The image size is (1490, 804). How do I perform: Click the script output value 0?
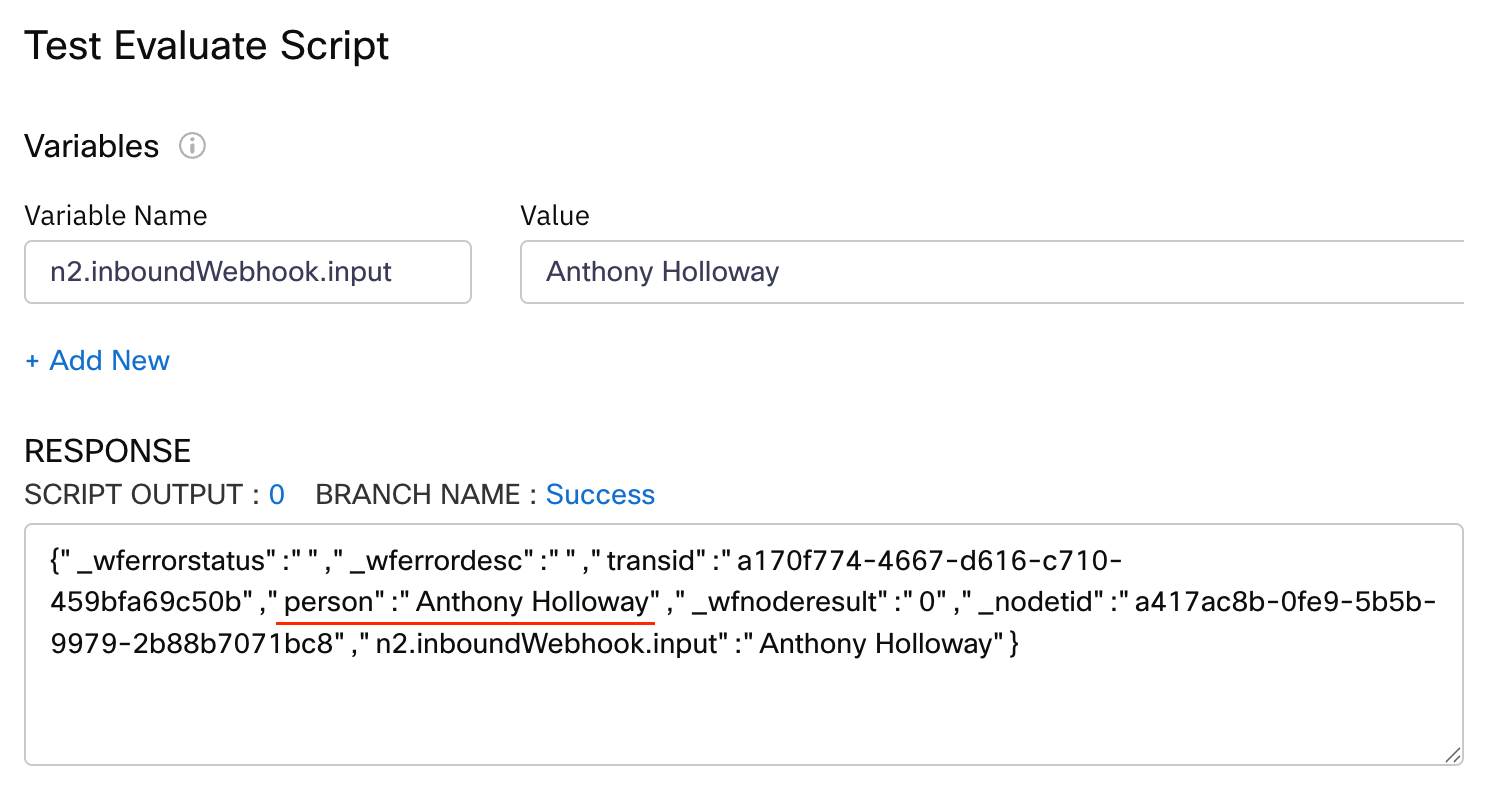pyautogui.click(x=277, y=495)
